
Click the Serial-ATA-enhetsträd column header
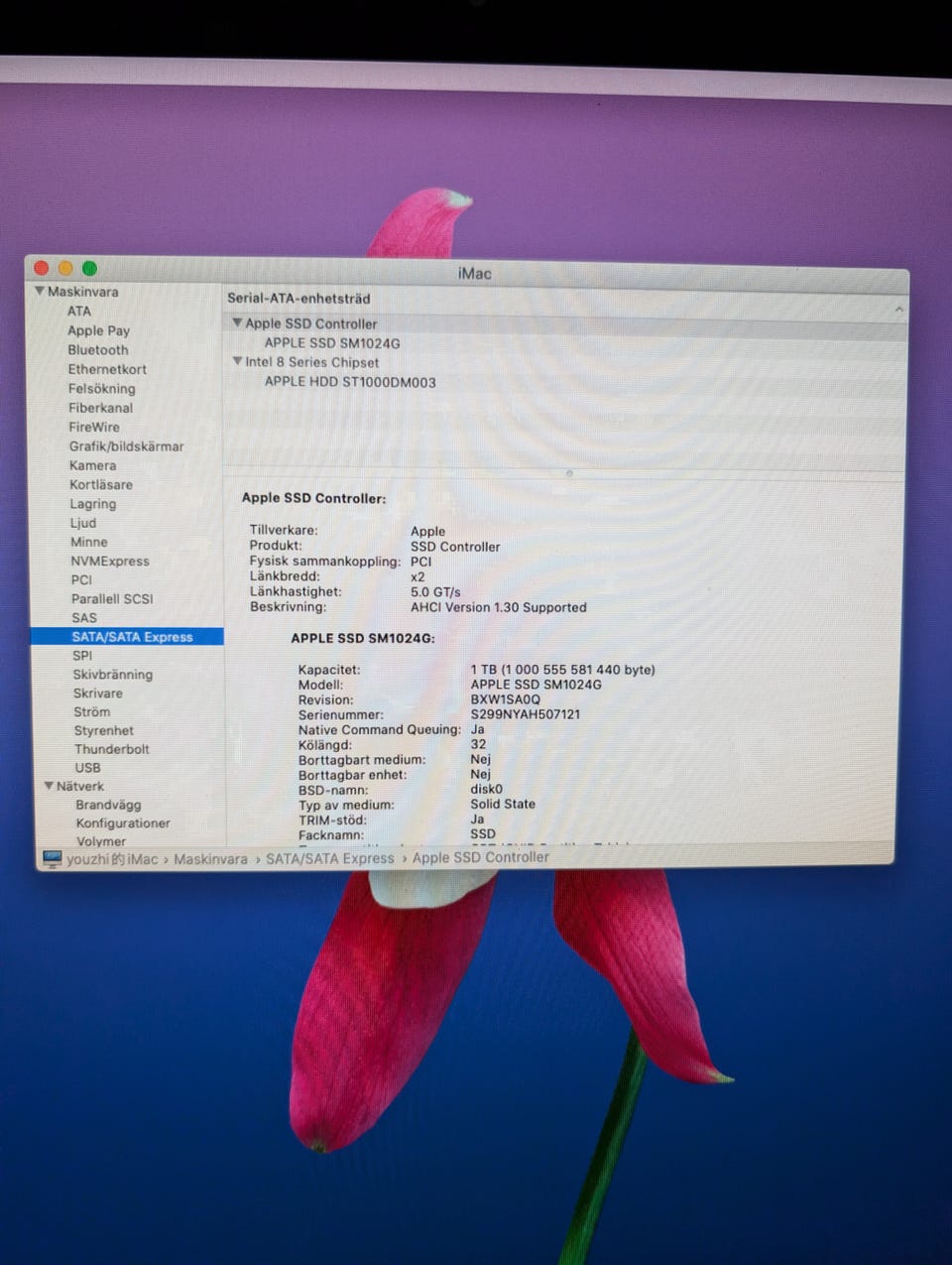coord(298,298)
